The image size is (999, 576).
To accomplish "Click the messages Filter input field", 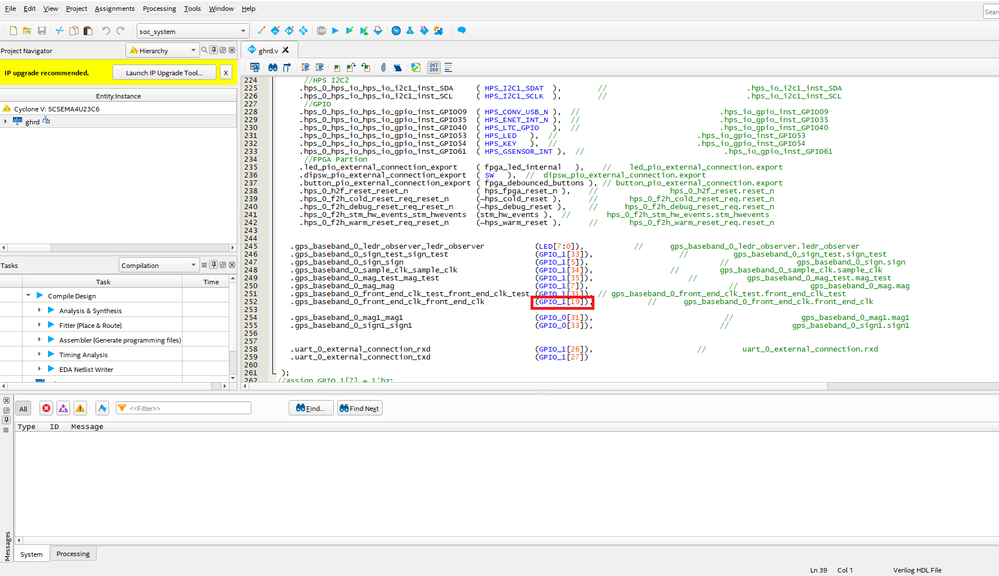I will [183, 408].
